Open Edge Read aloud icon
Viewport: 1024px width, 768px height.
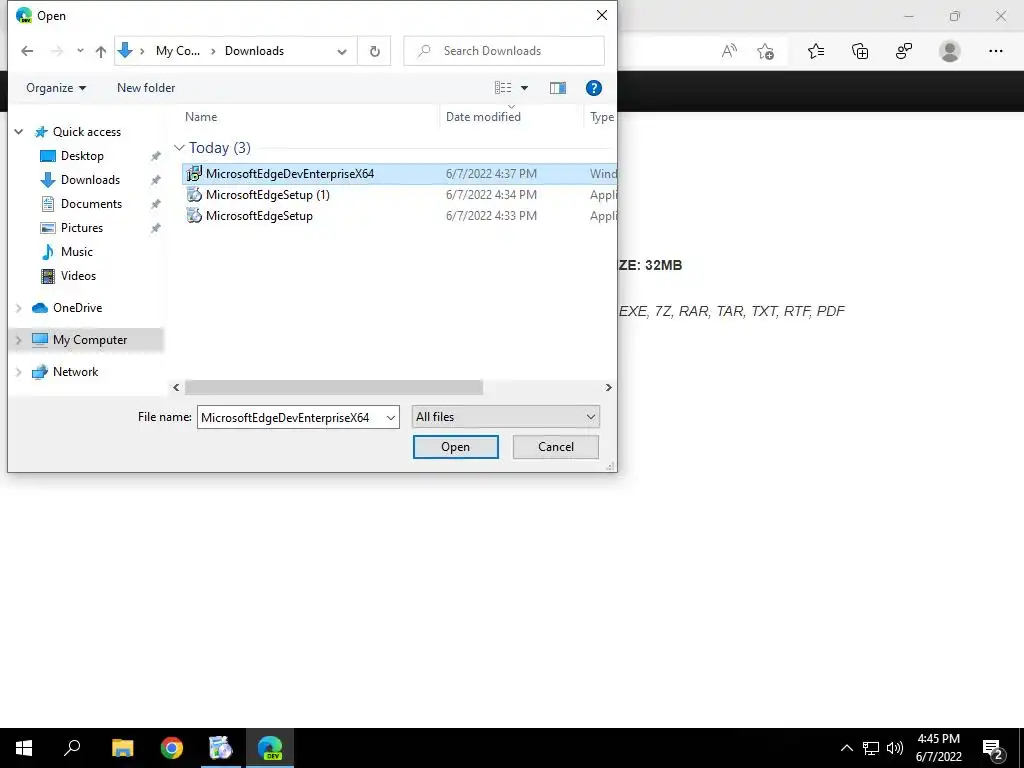coord(729,51)
